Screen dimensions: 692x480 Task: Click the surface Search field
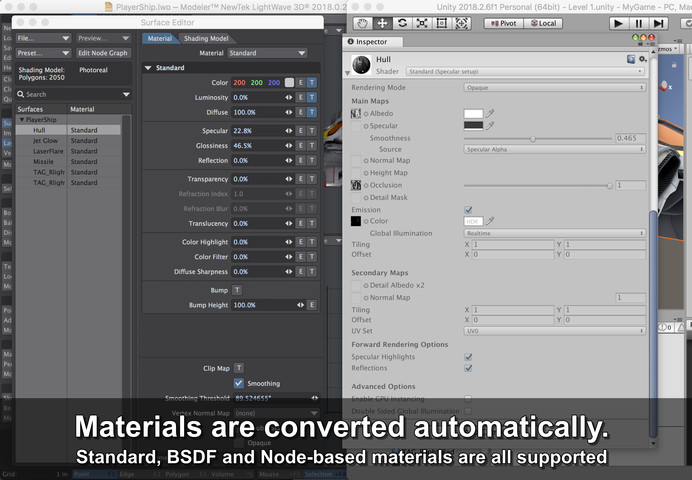click(74, 94)
